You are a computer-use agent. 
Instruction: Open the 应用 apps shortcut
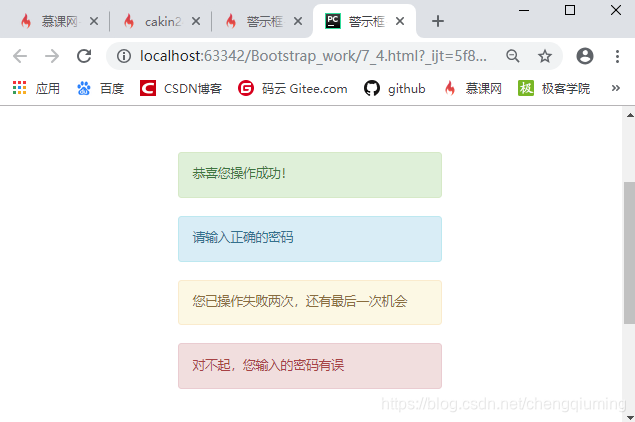pyautogui.click(x=36, y=88)
